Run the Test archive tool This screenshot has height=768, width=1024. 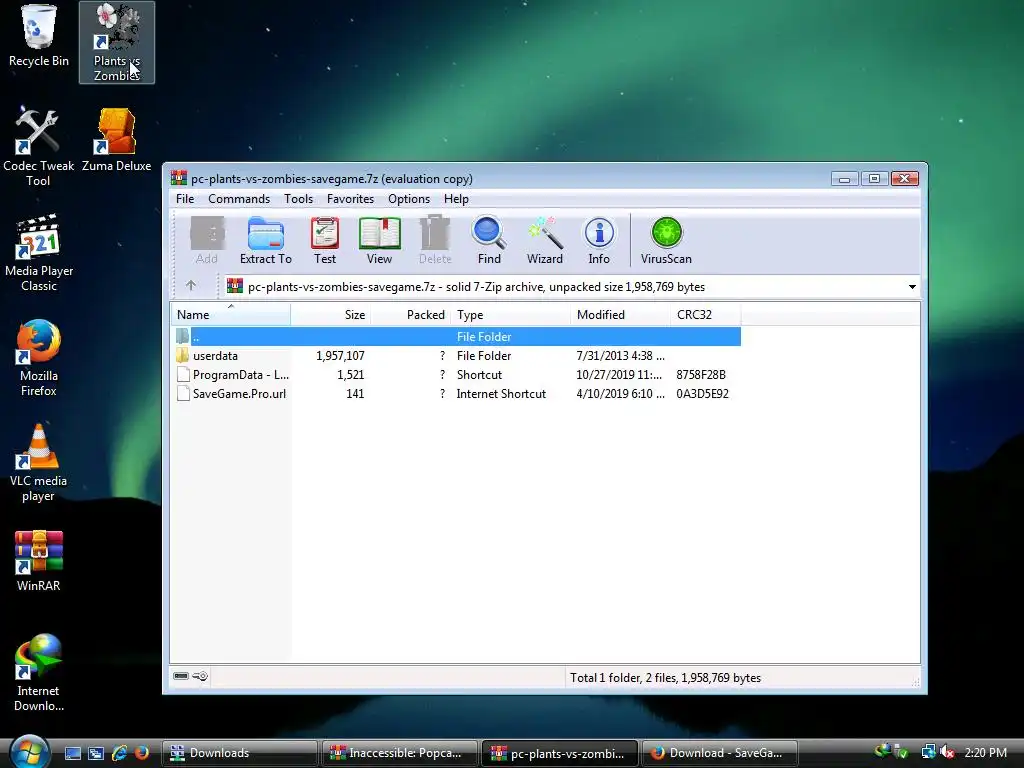(x=325, y=240)
